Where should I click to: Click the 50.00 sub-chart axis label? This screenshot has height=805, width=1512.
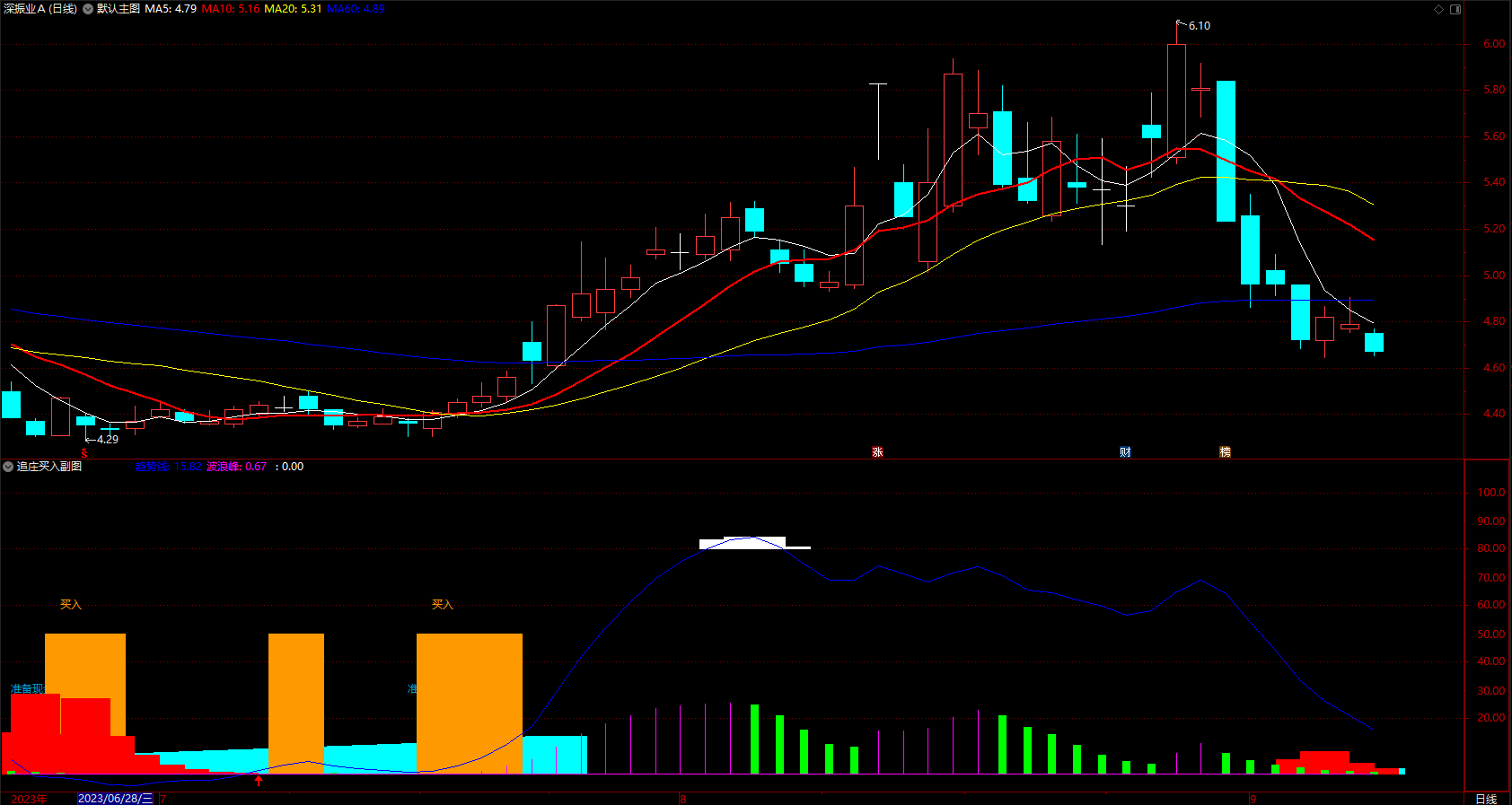click(1491, 634)
